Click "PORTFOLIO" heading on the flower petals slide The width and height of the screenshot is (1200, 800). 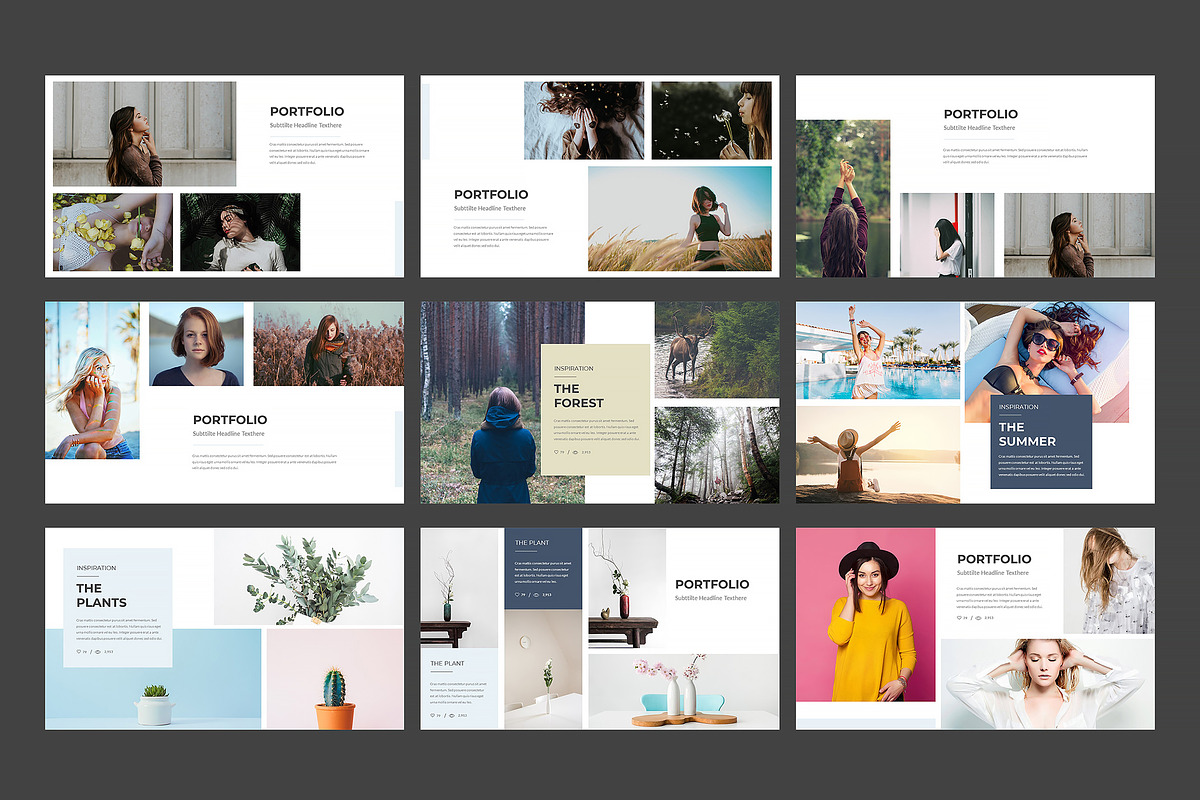[307, 112]
